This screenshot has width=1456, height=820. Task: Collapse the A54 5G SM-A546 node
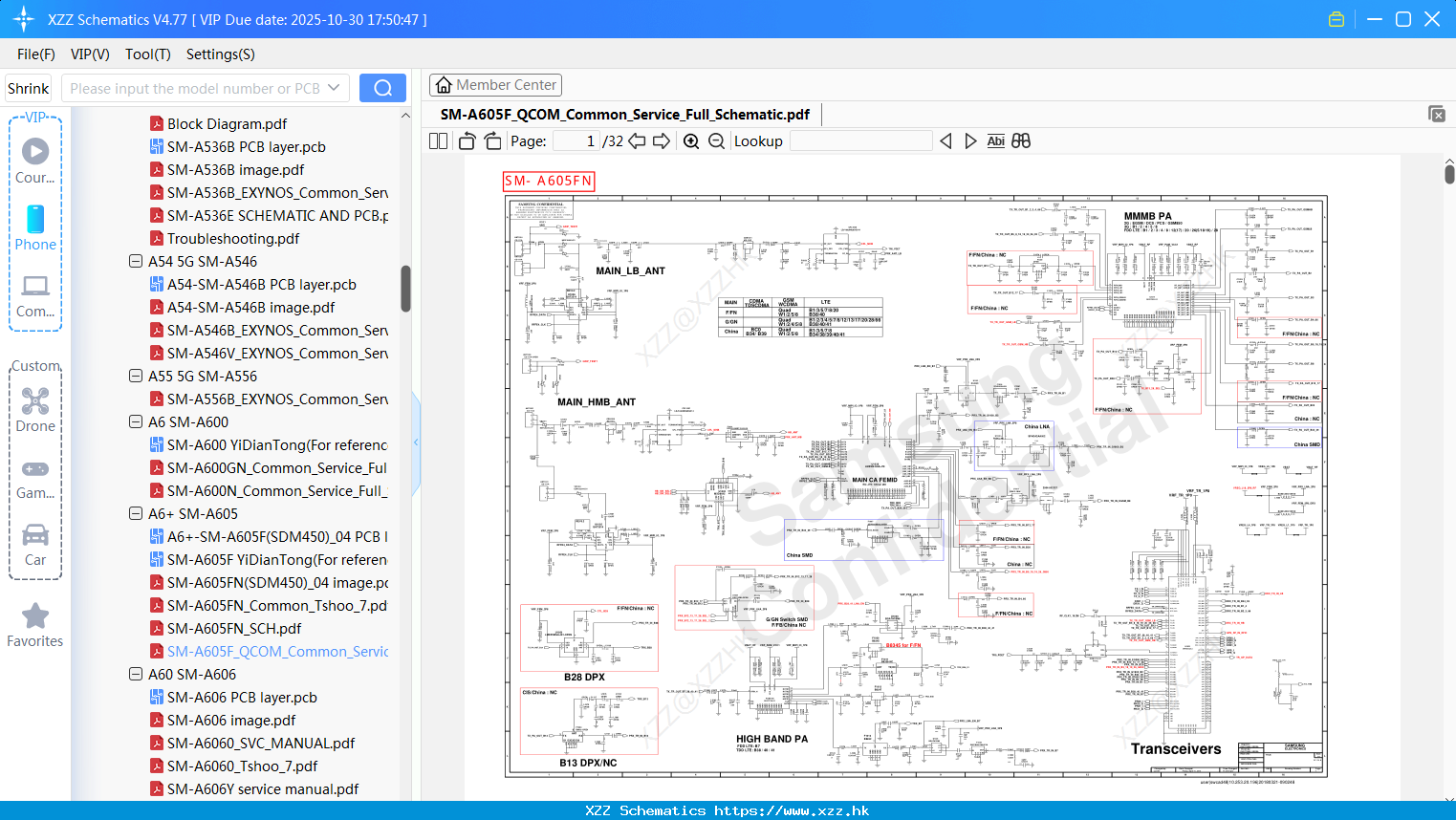click(136, 261)
